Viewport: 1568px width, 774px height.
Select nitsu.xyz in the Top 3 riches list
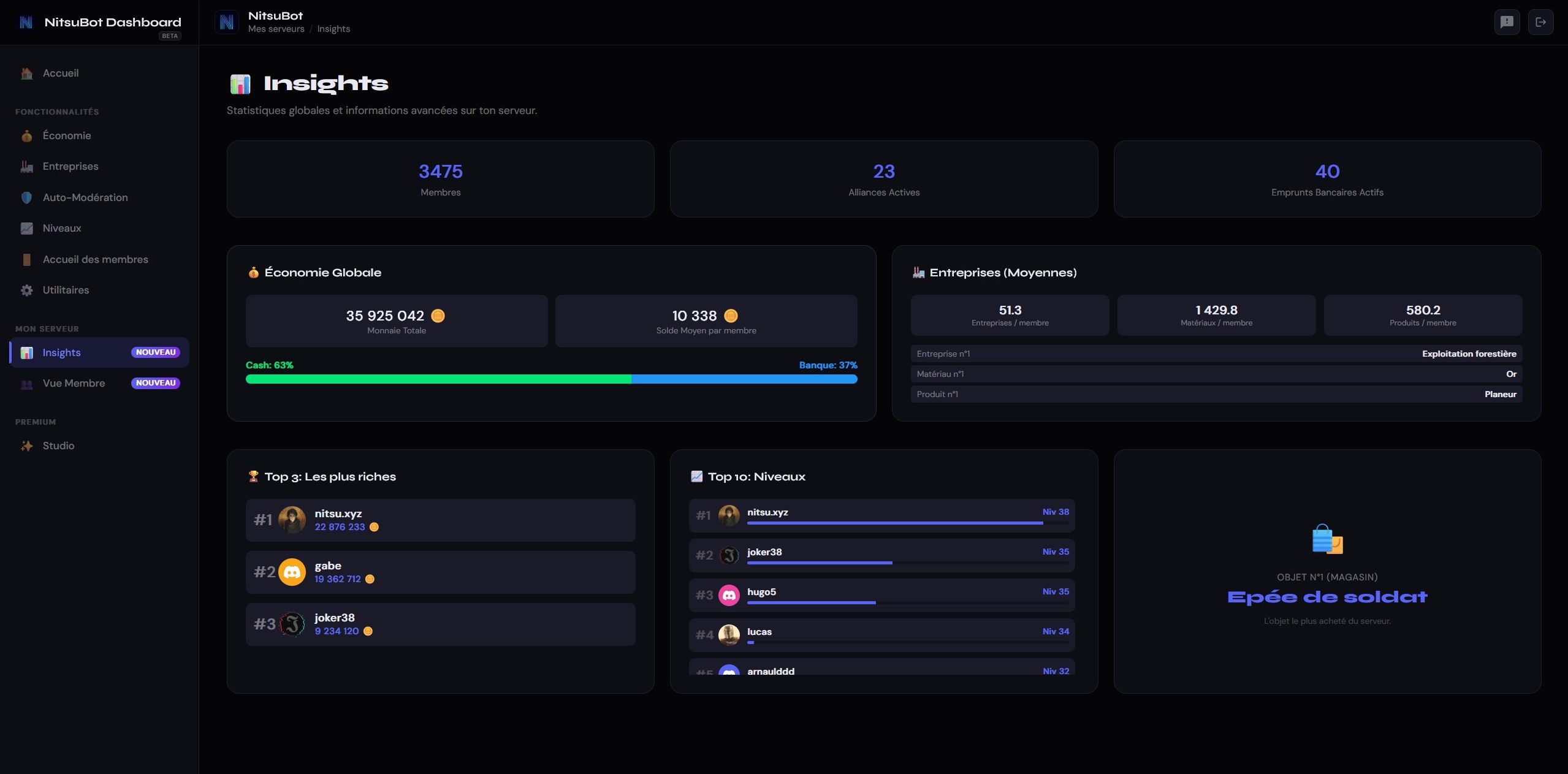click(x=440, y=520)
